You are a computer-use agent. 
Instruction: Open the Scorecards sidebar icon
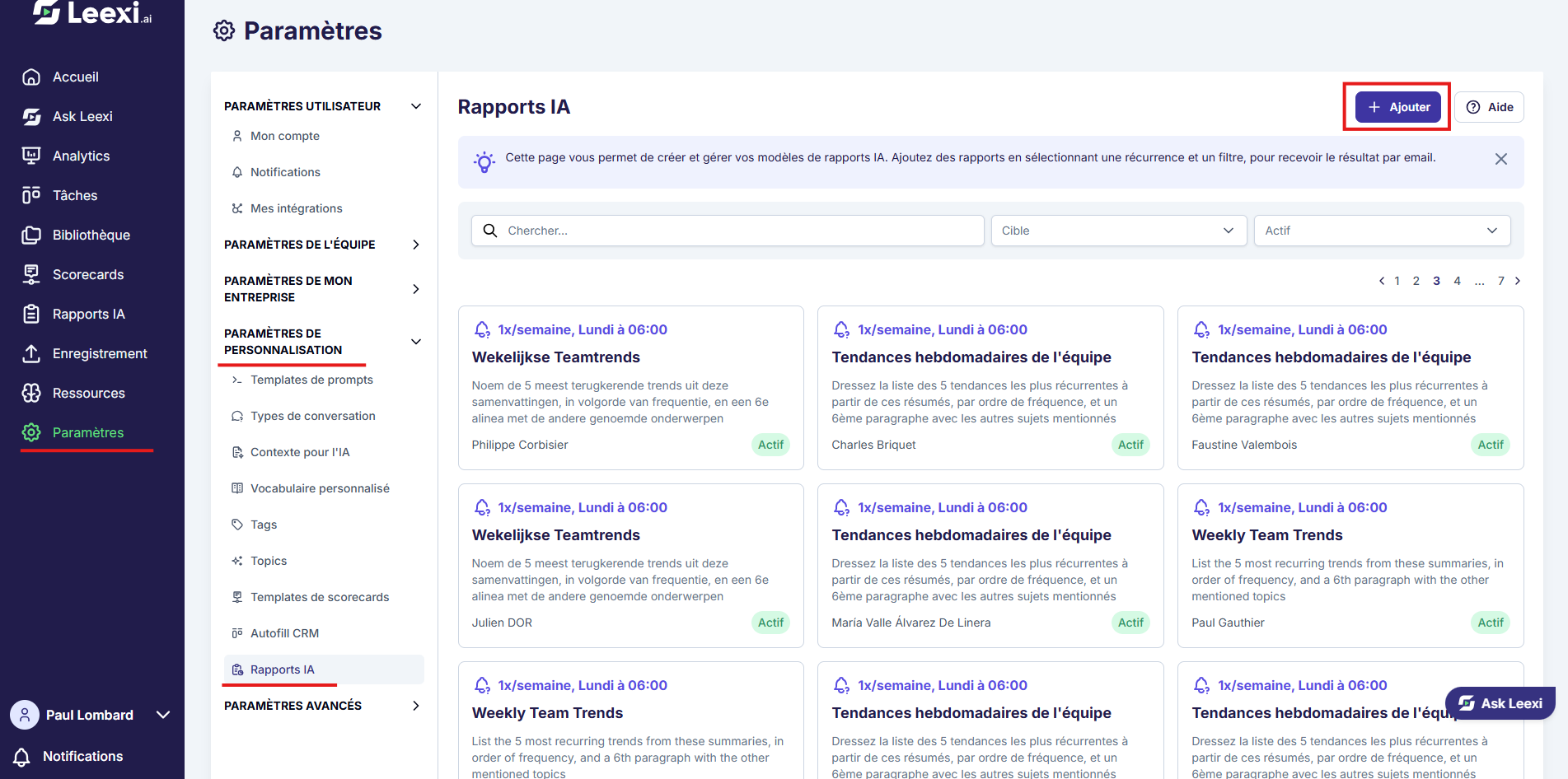pos(31,274)
